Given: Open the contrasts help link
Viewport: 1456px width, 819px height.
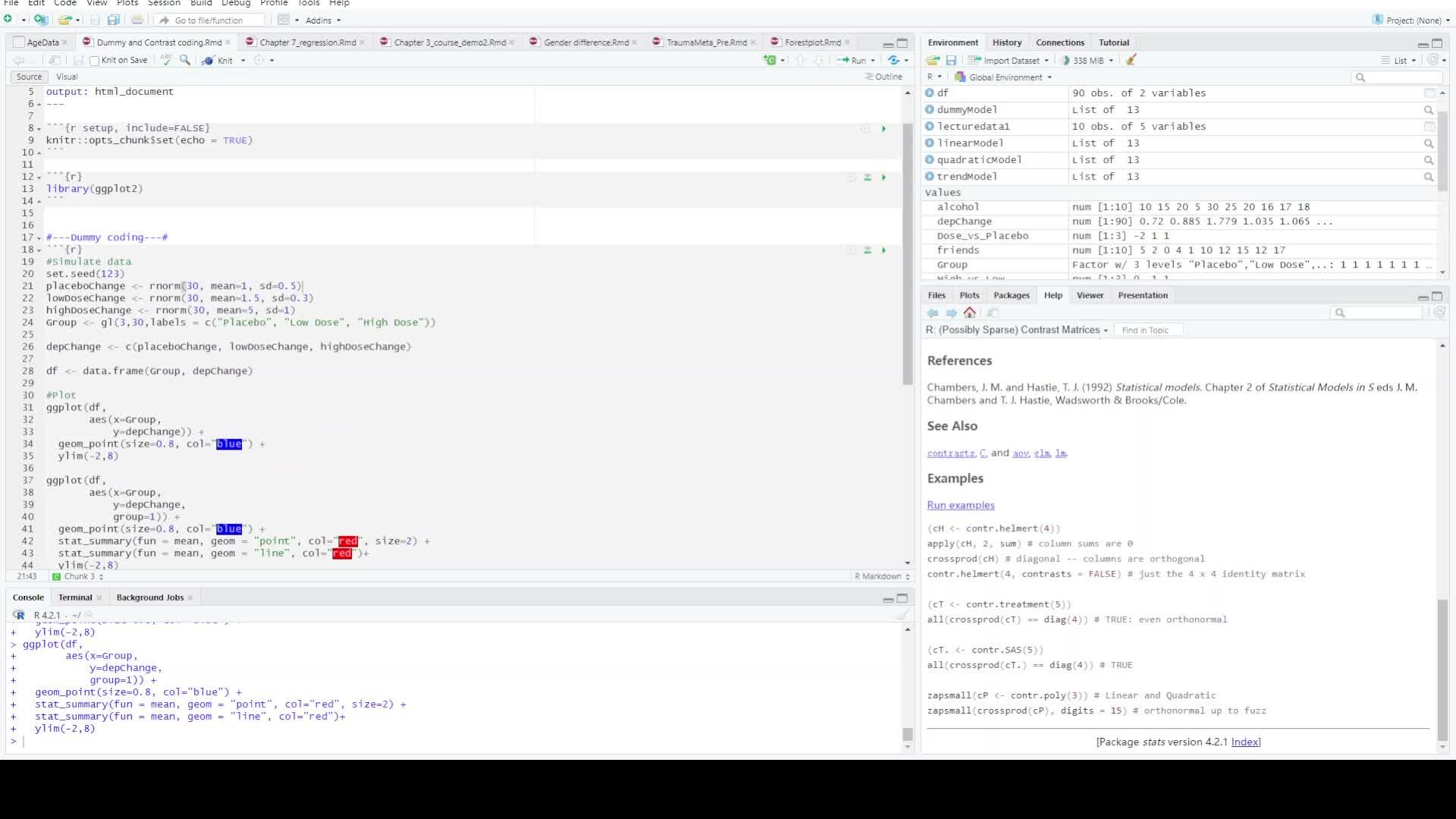Looking at the screenshot, I should [x=950, y=453].
